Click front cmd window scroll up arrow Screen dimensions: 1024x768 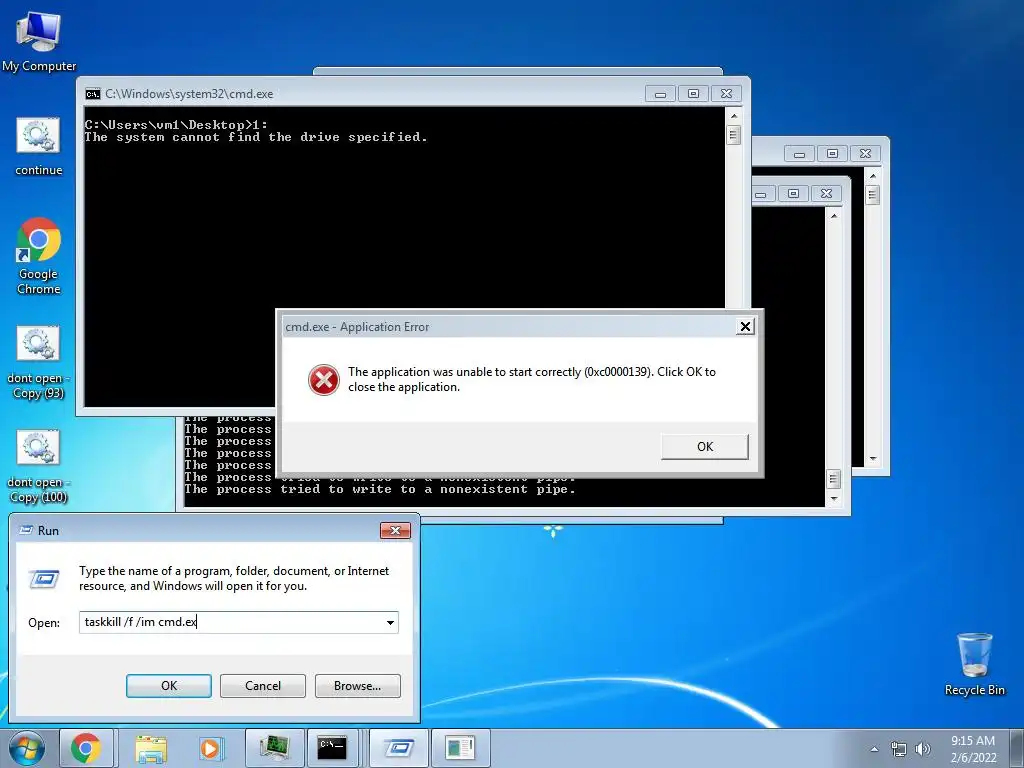pos(734,116)
